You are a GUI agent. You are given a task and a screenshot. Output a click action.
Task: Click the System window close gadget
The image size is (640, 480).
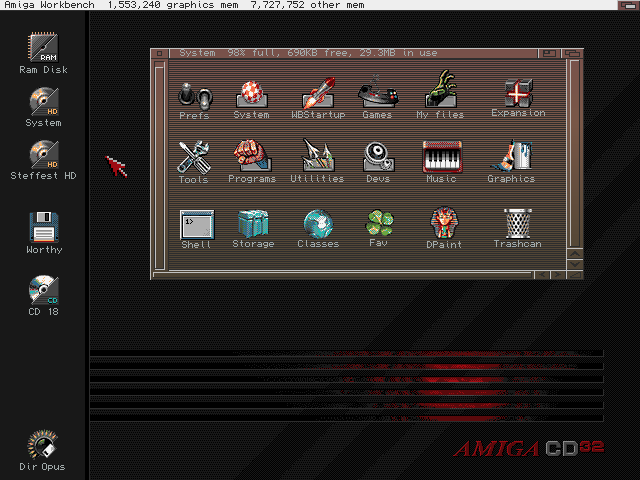tap(160, 53)
